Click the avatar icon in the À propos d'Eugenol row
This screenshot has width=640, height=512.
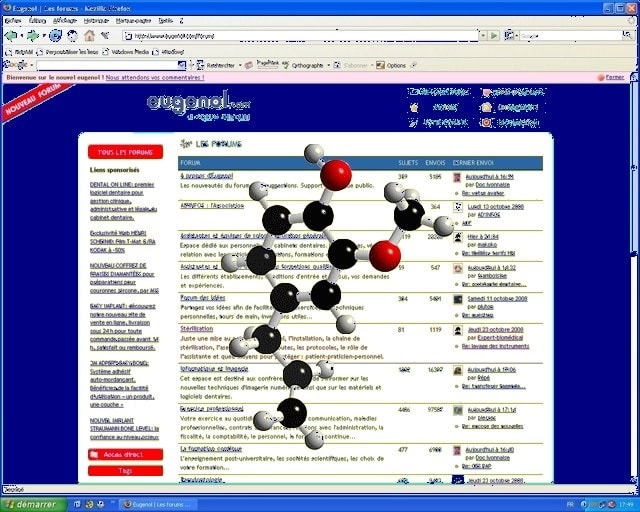tap(457, 178)
